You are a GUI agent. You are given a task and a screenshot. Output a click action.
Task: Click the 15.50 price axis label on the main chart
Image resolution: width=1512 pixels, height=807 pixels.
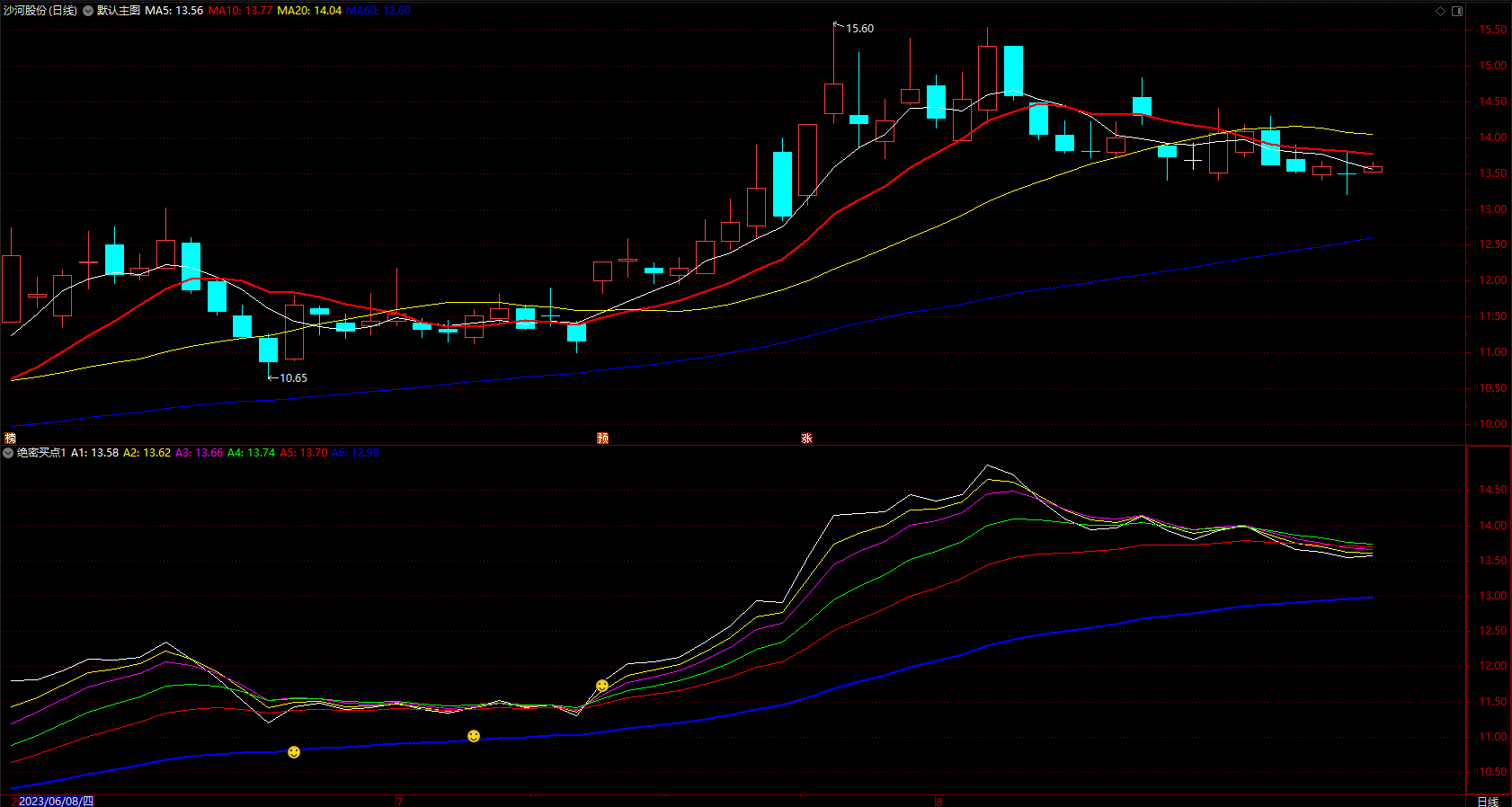(1493, 30)
